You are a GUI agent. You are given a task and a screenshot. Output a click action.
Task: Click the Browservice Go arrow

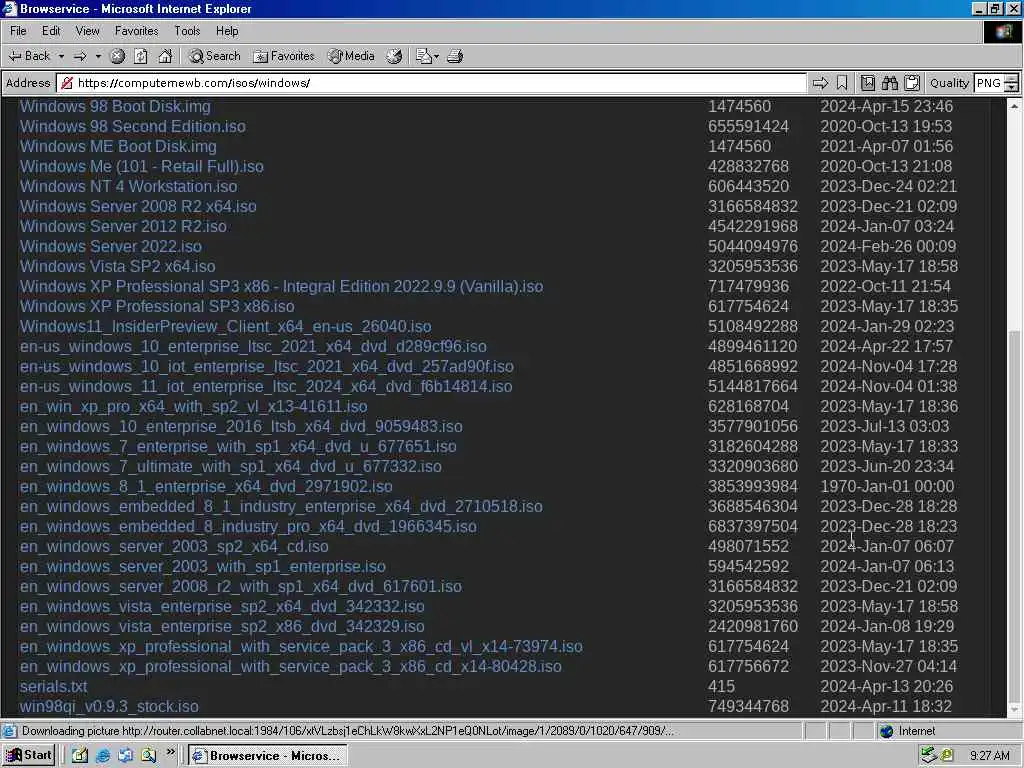(820, 83)
